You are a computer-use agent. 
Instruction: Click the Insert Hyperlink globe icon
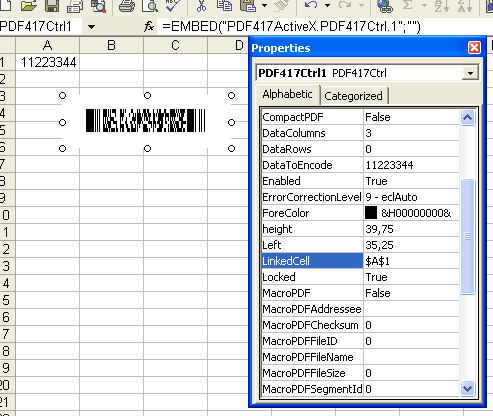pyautogui.click(x=385, y=6)
